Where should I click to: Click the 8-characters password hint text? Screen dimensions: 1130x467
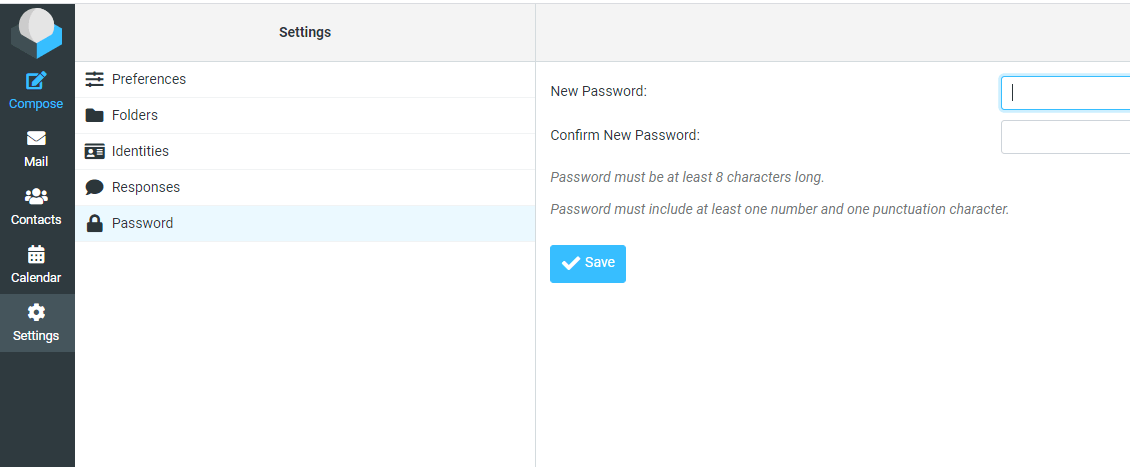tap(687, 177)
